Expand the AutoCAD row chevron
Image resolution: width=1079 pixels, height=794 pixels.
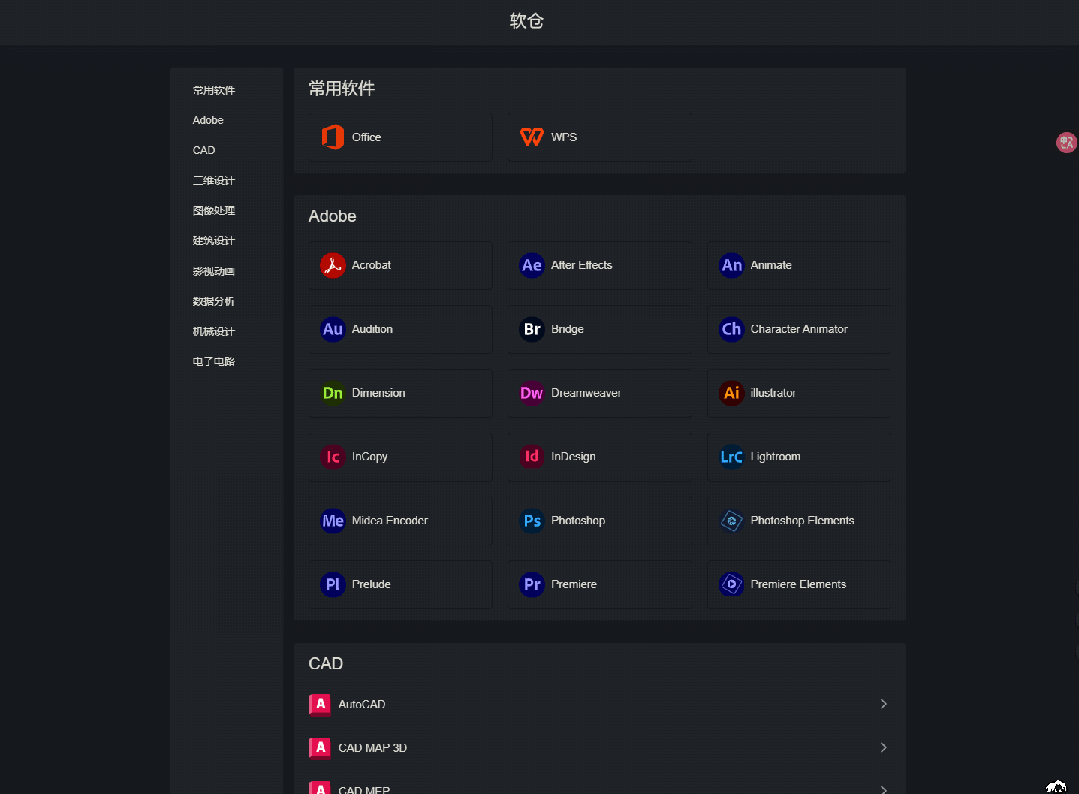coord(883,704)
